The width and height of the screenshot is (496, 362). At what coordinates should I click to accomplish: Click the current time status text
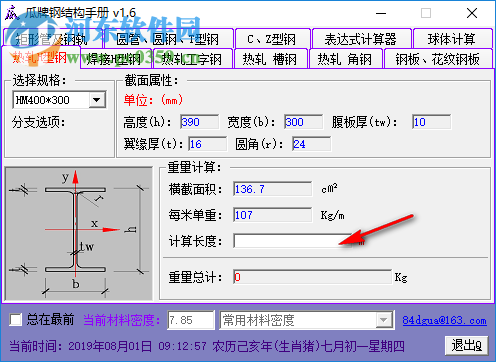pyautogui.click(x=207, y=346)
